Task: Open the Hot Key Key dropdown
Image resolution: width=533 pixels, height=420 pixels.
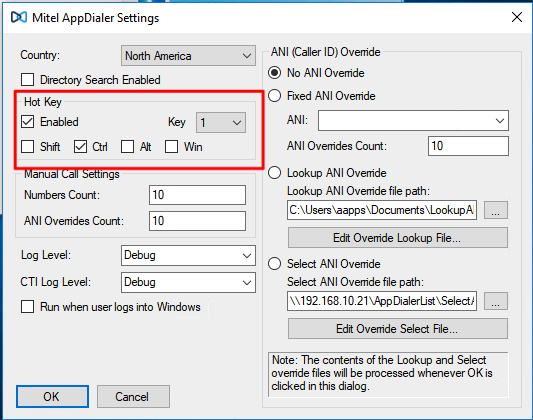Action: [x=221, y=122]
